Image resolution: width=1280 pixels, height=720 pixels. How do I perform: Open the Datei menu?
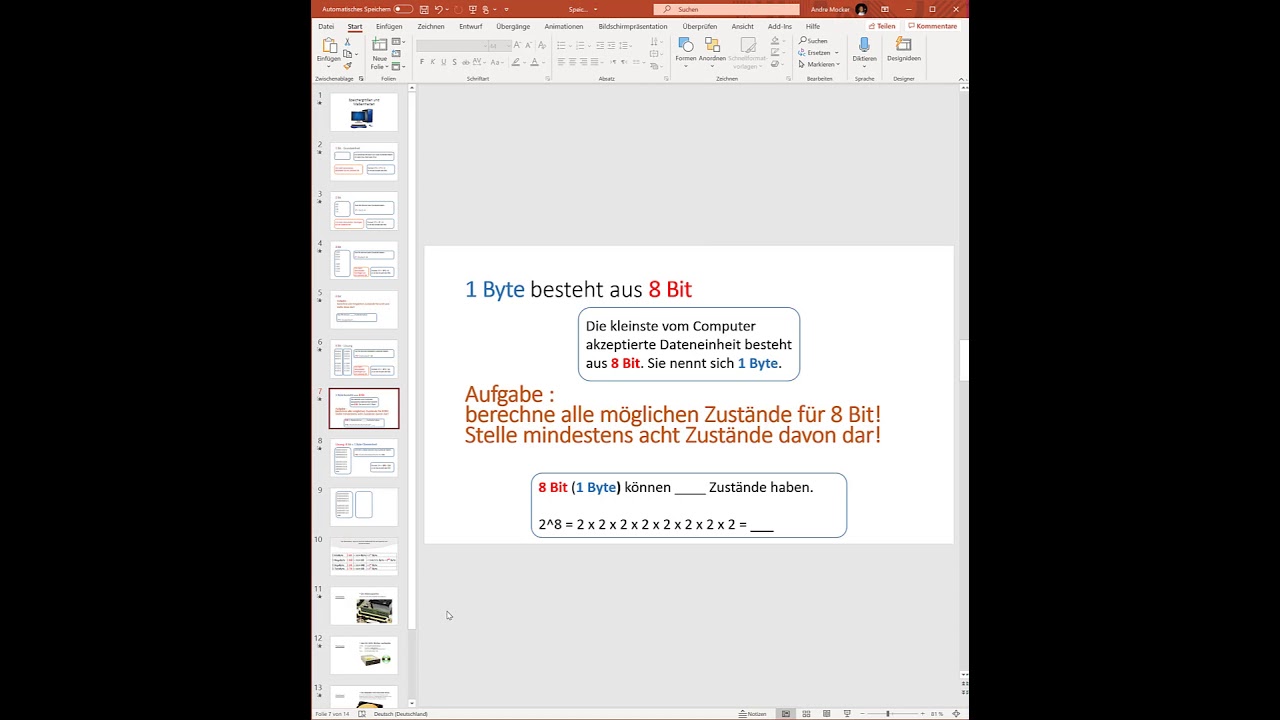pyautogui.click(x=326, y=26)
